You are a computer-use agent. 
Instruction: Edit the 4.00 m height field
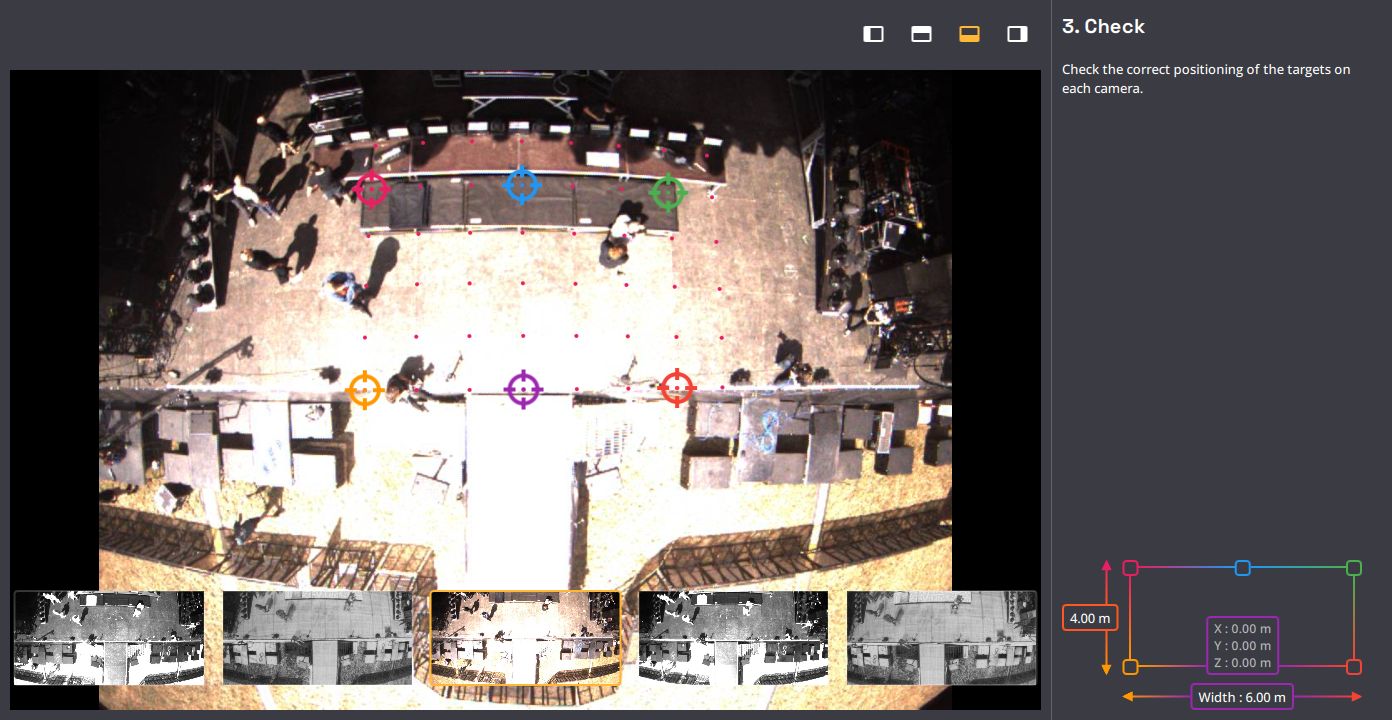pyautogui.click(x=1090, y=618)
